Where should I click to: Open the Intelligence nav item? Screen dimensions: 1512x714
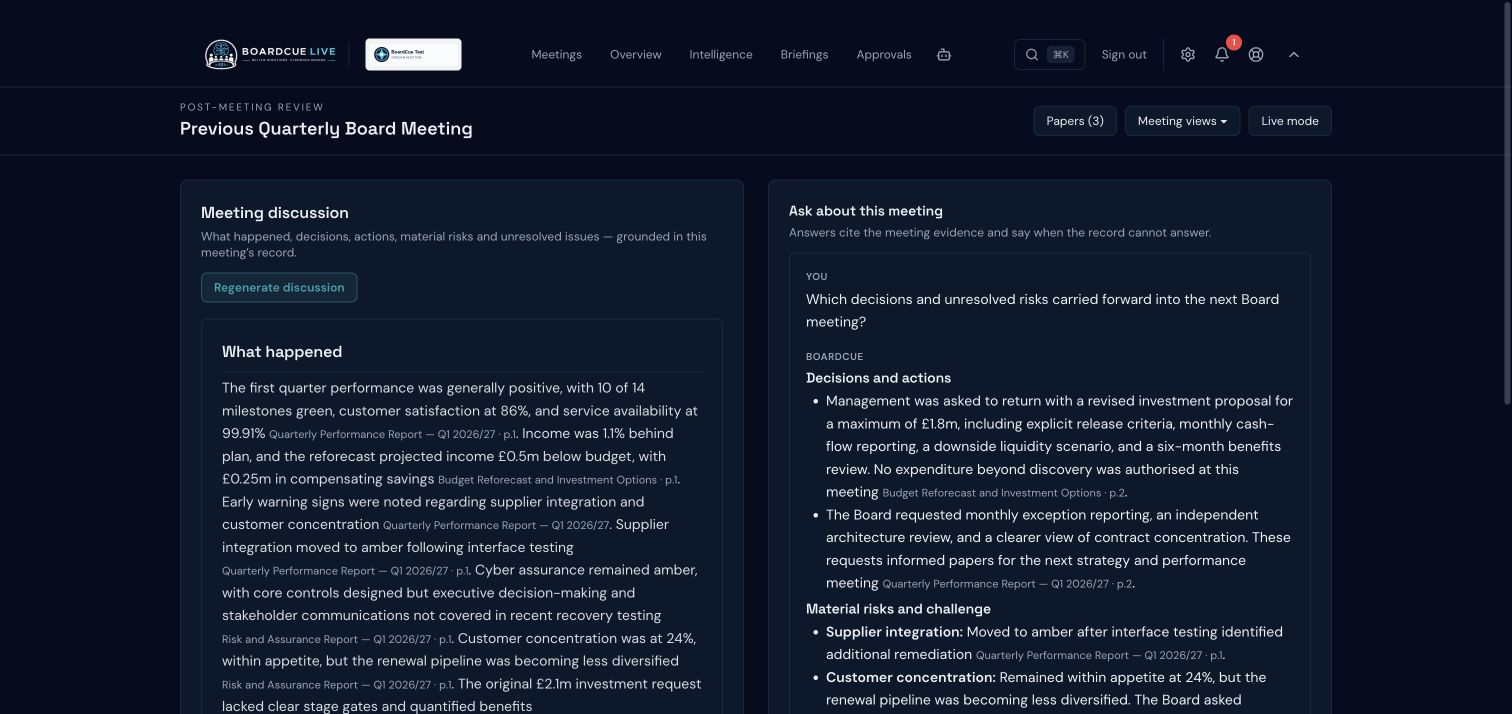click(721, 55)
